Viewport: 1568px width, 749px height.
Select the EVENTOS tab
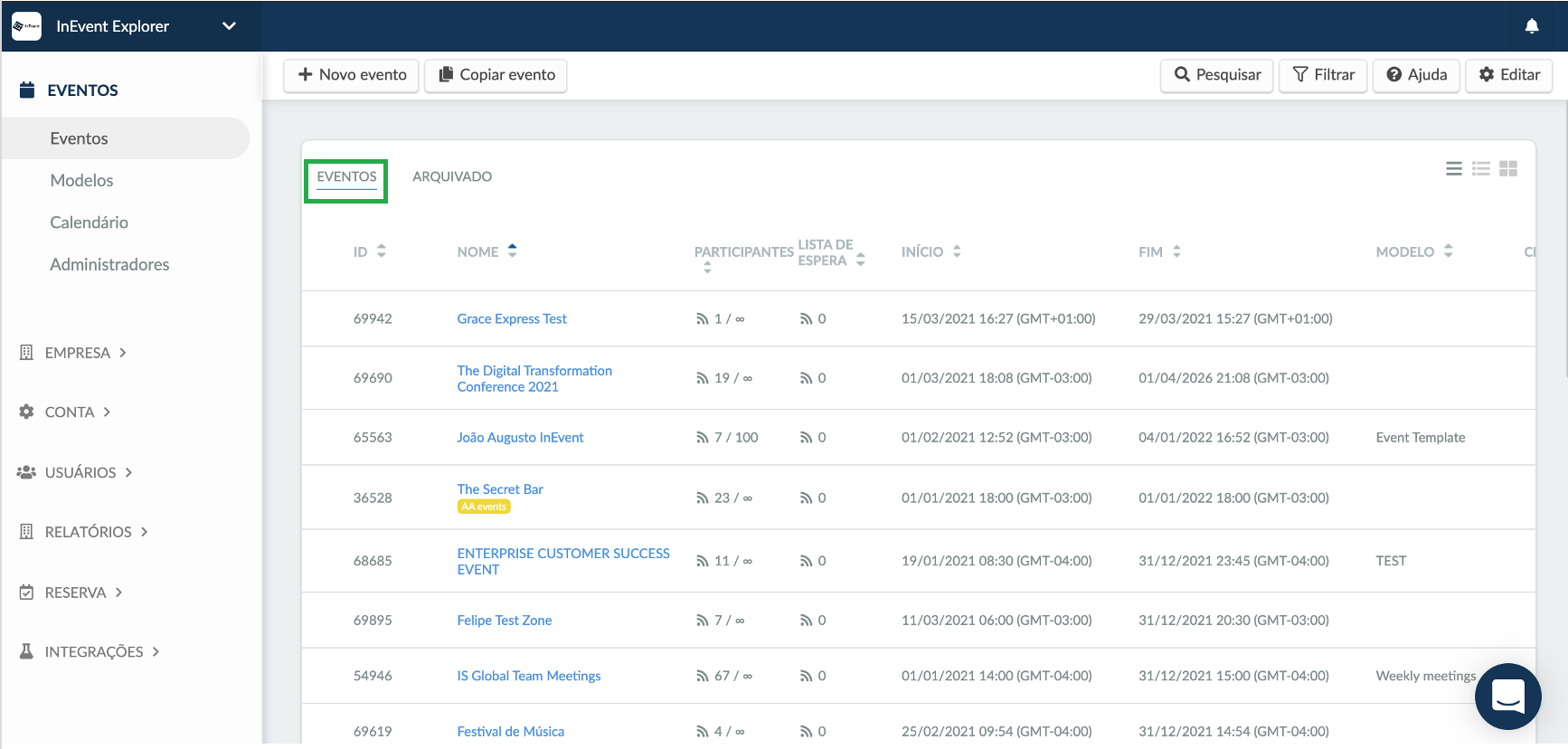pos(346,176)
